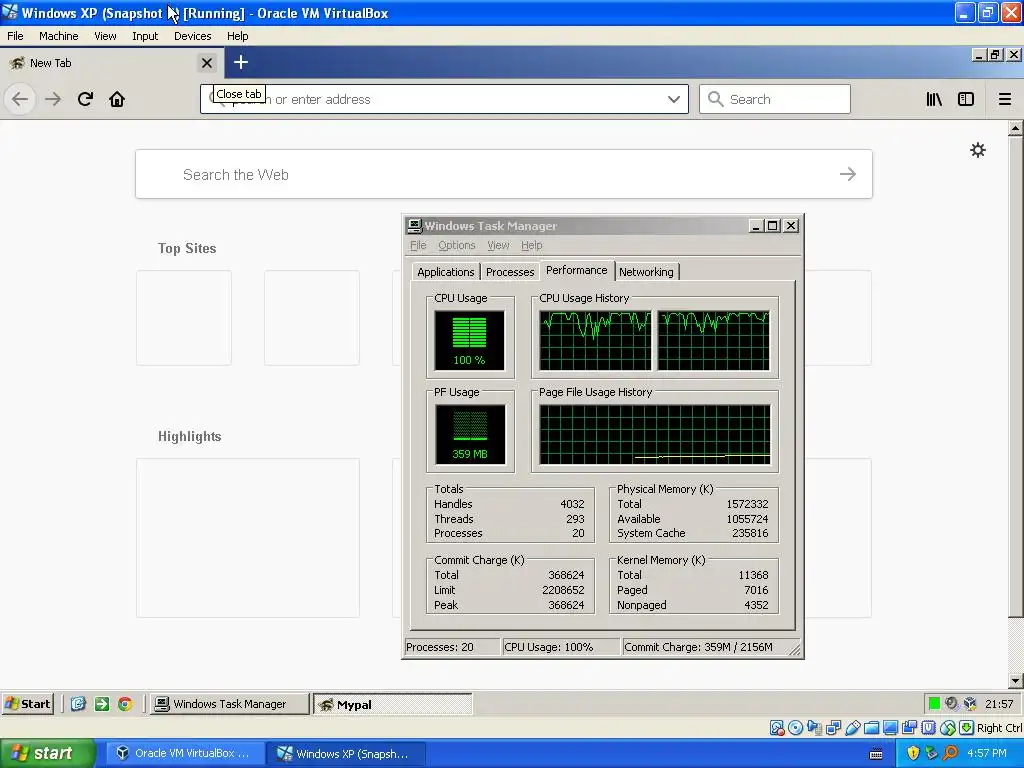Image resolution: width=1024 pixels, height=768 pixels.
Task: Launch Chrome from guest quick launch
Action: pyautogui.click(x=125, y=704)
